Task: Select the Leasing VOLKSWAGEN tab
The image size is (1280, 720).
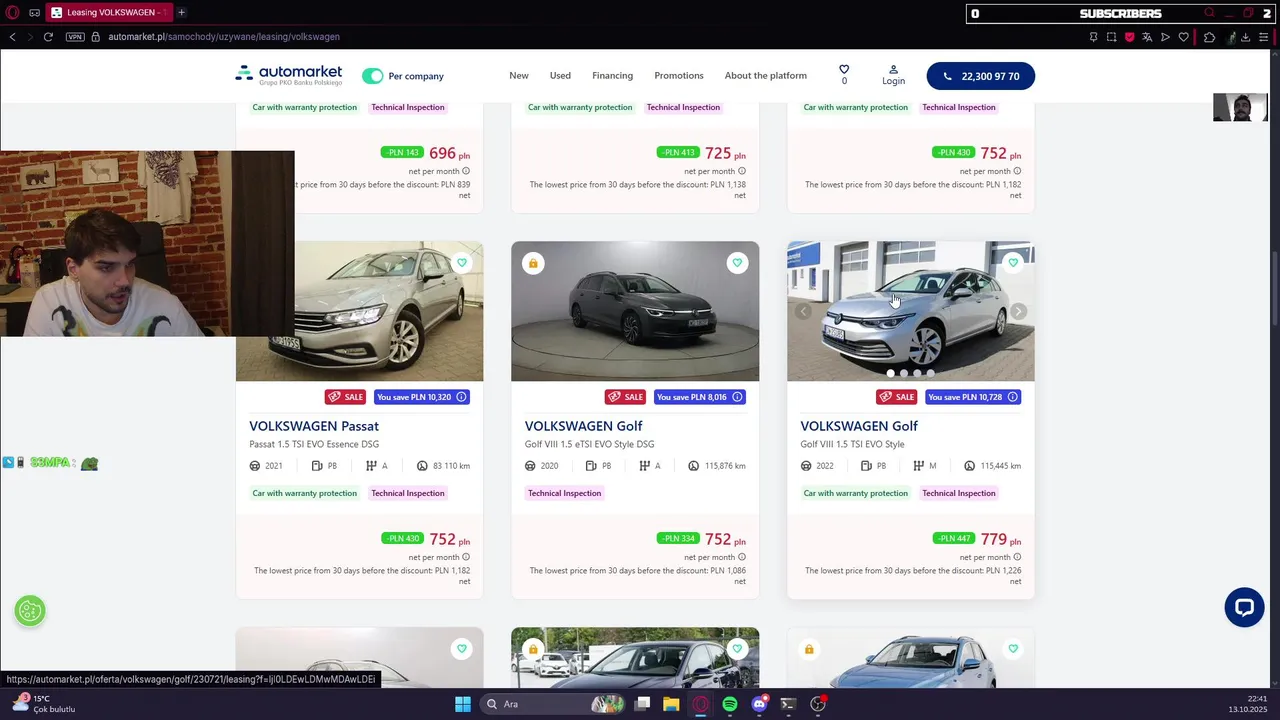Action: click(x=109, y=13)
